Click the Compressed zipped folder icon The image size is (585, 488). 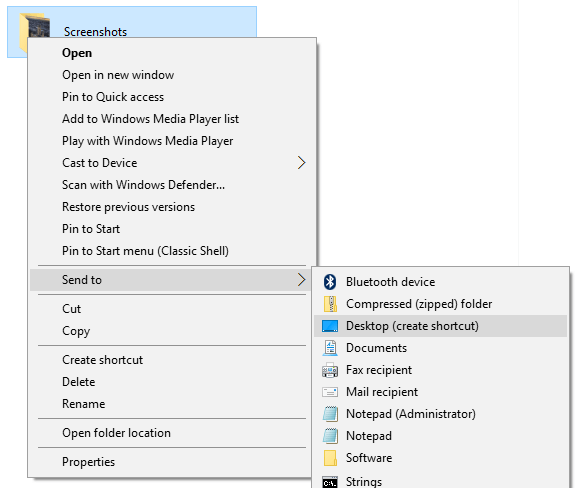(x=330, y=304)
